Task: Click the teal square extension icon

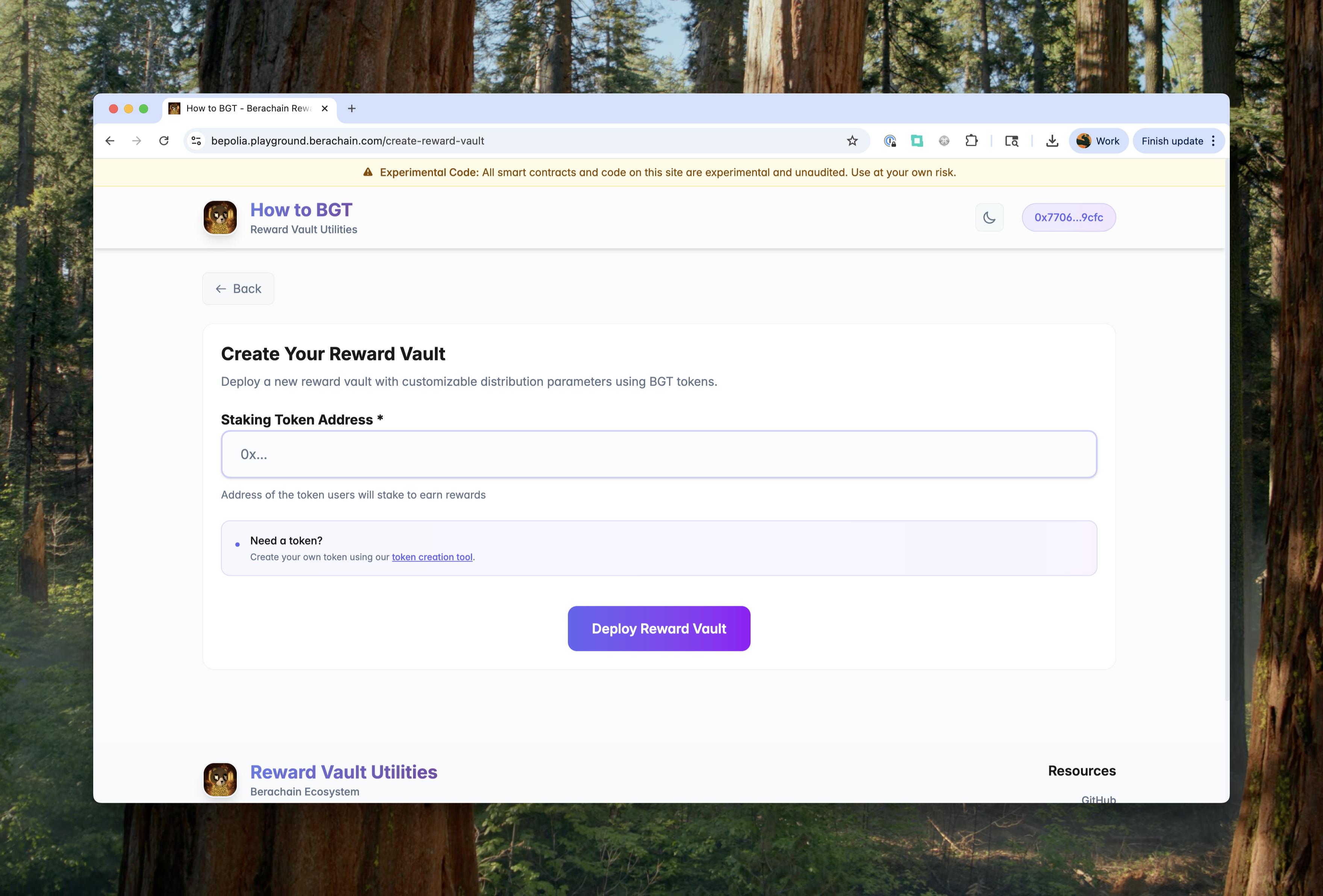Action: click(917, 141)
